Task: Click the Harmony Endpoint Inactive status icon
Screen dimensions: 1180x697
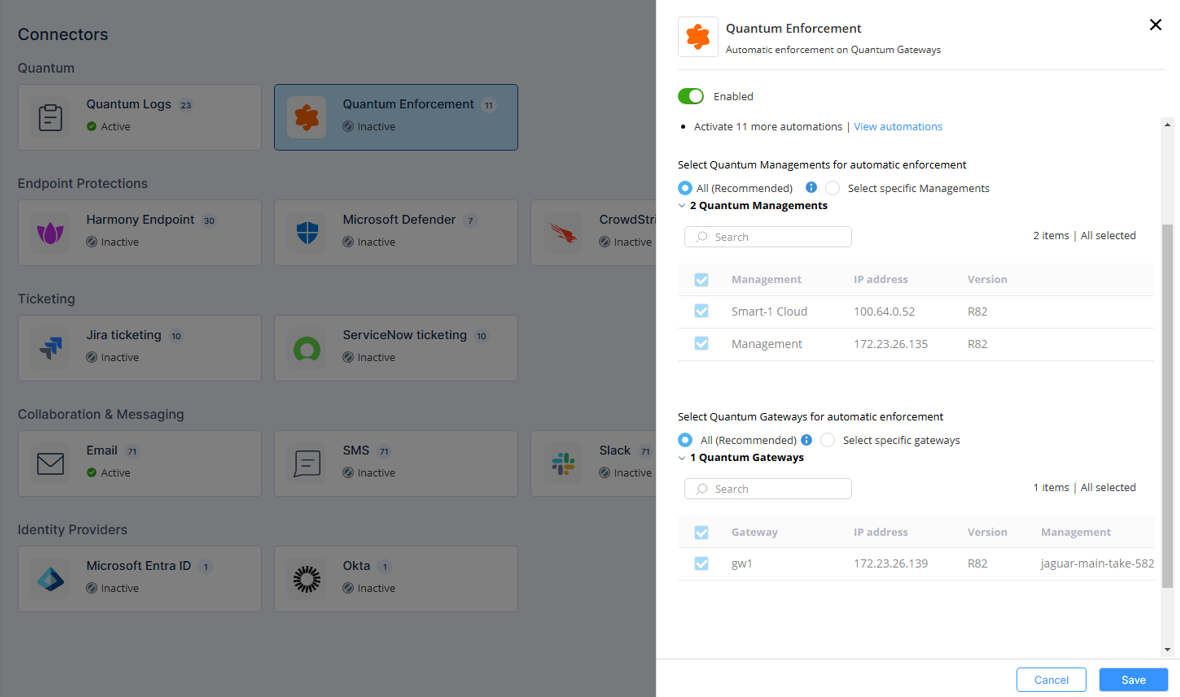Action: (x=91, y=242)
